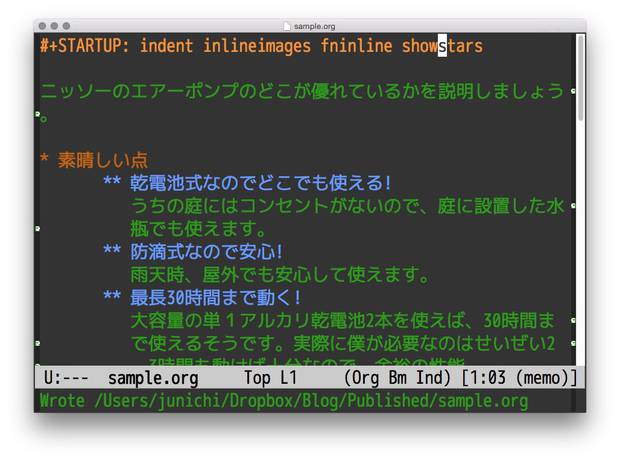This screenshot has width=620, height=461.
Task: Click the #+STARTUP: keyword text
Action: (85, 45)
